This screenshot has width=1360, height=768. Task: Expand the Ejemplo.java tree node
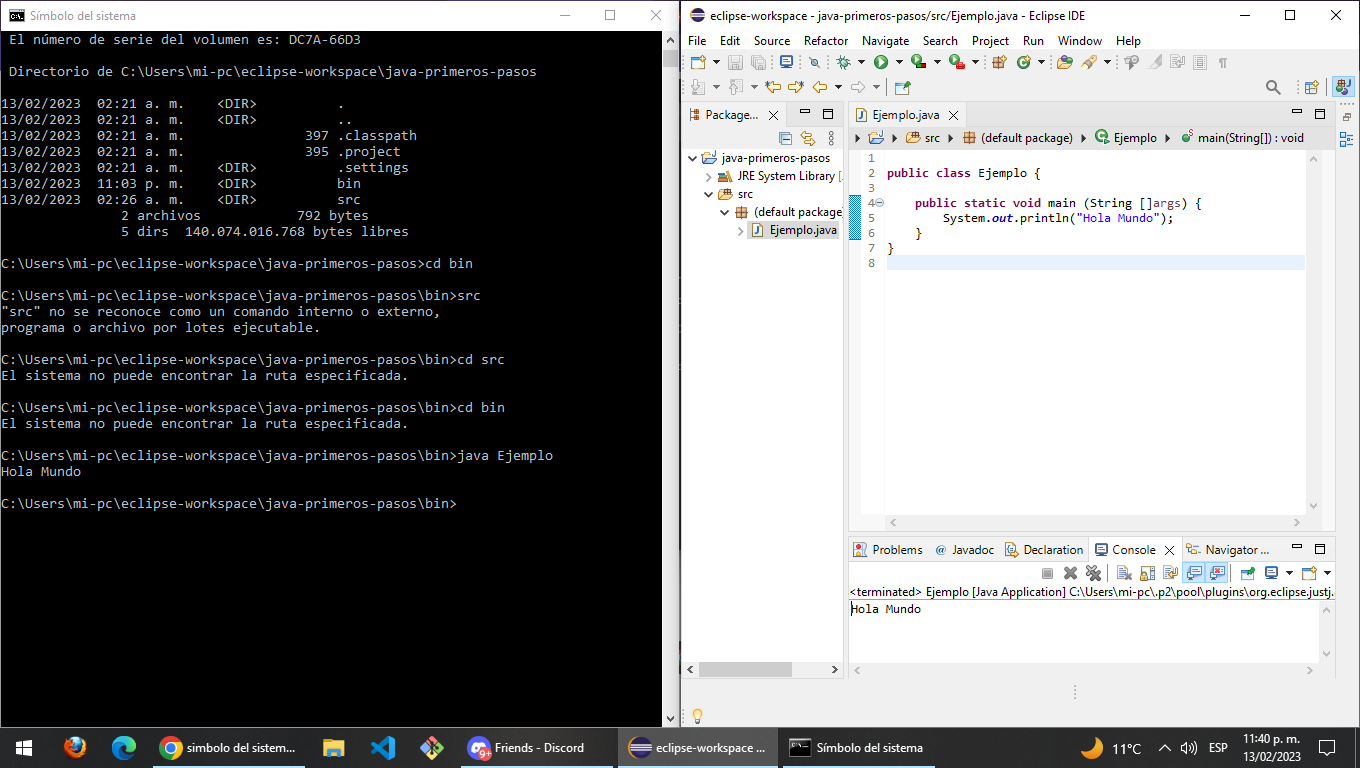click(740, 230)
